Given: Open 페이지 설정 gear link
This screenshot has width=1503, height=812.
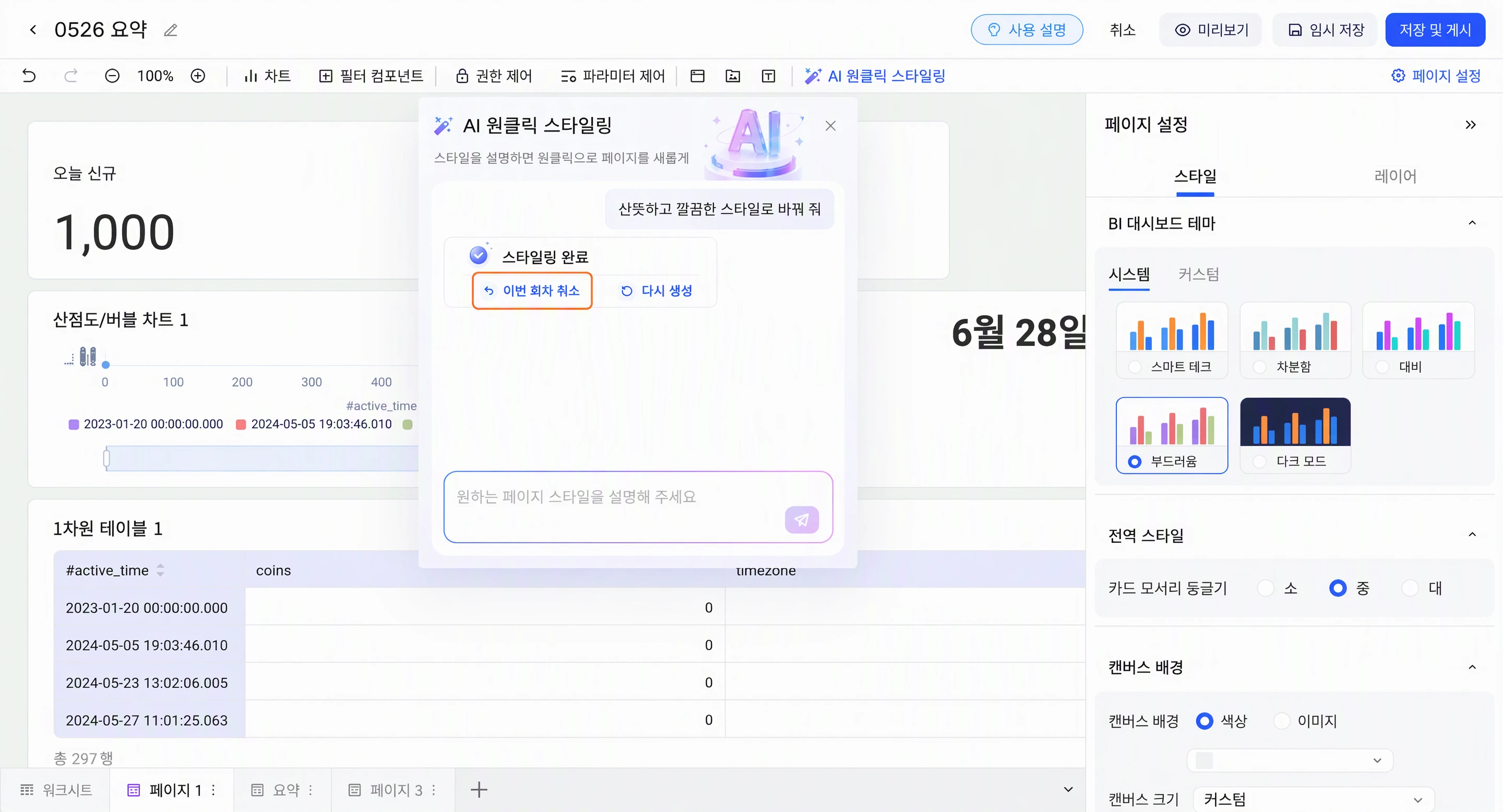Looking at the screenshot, I should point(1436,76).
